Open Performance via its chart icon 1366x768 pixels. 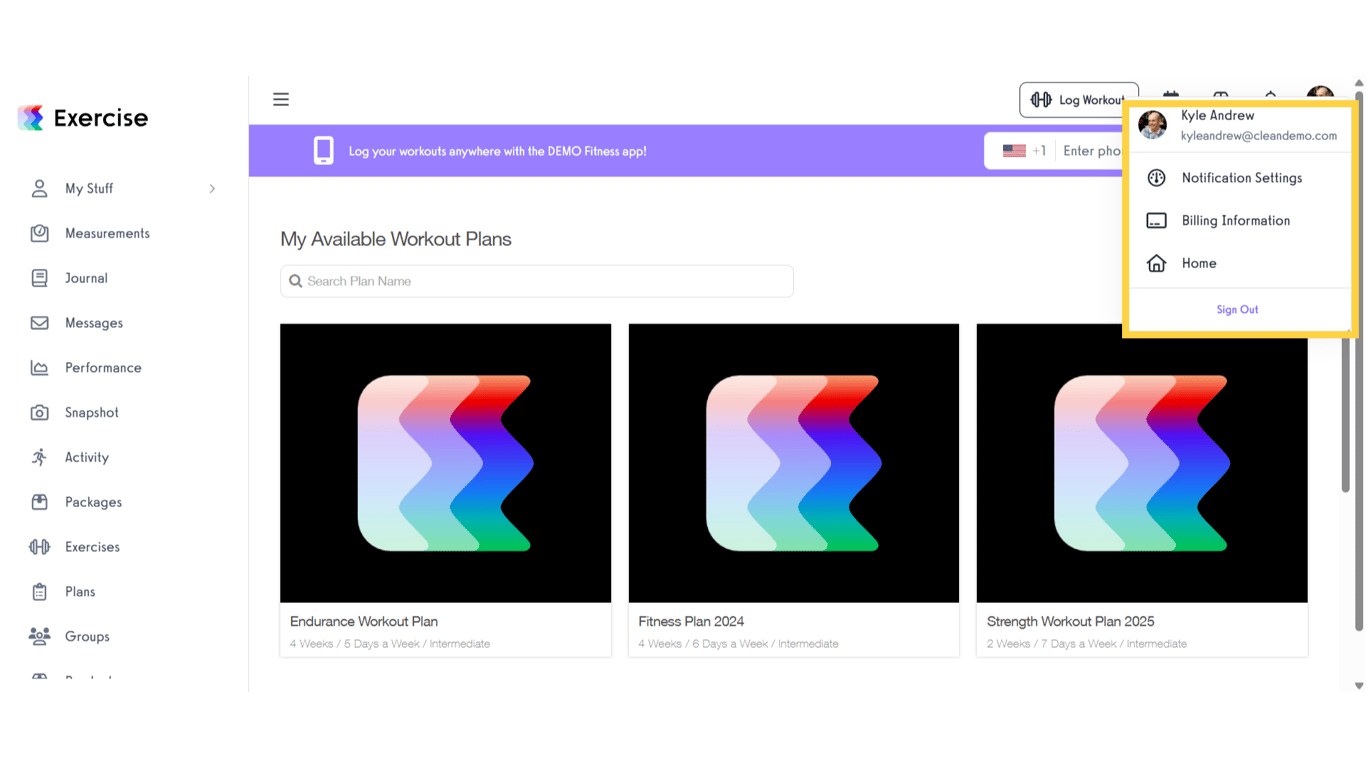point(40,368)
